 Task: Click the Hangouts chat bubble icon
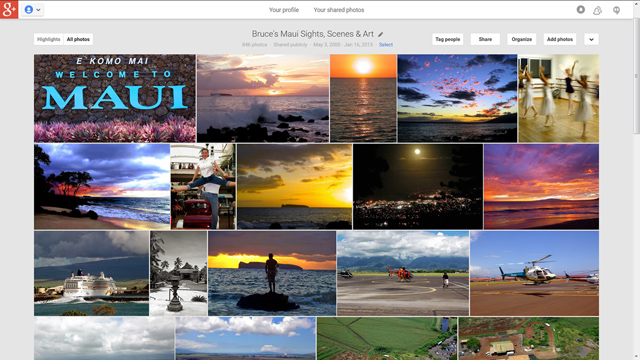616,10
